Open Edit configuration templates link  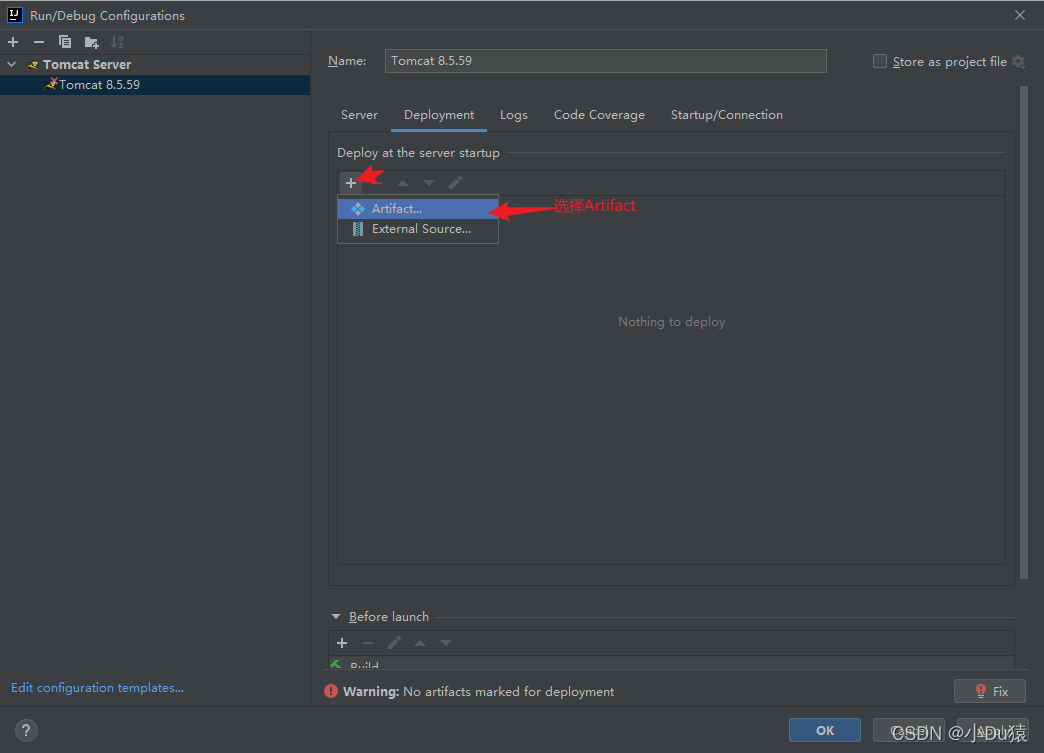[x=97, y=688]
